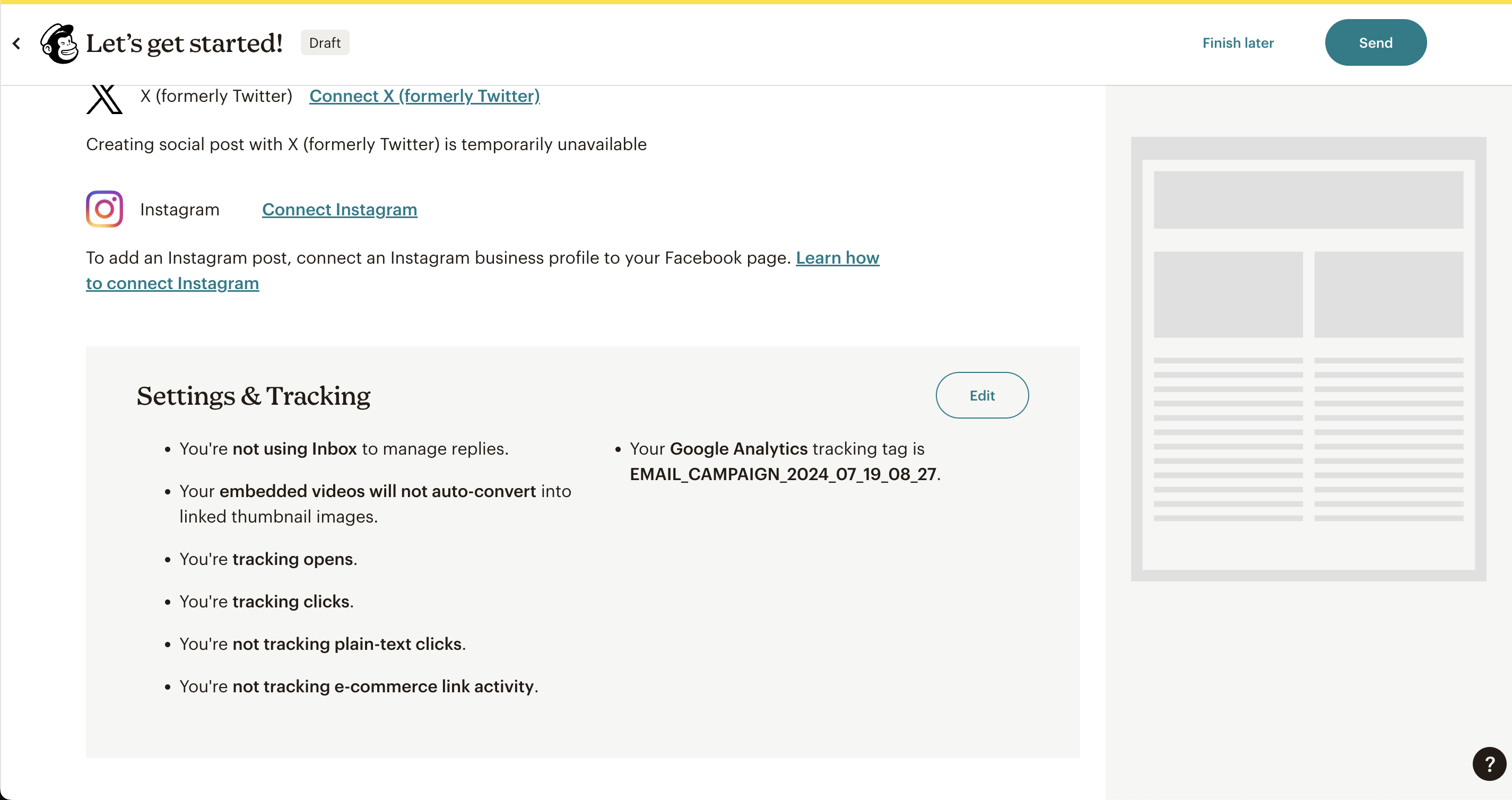Select the 'tracking clicks.' line
The width and height of the screenshot is (1512, 800).
(x=266, y=602)
